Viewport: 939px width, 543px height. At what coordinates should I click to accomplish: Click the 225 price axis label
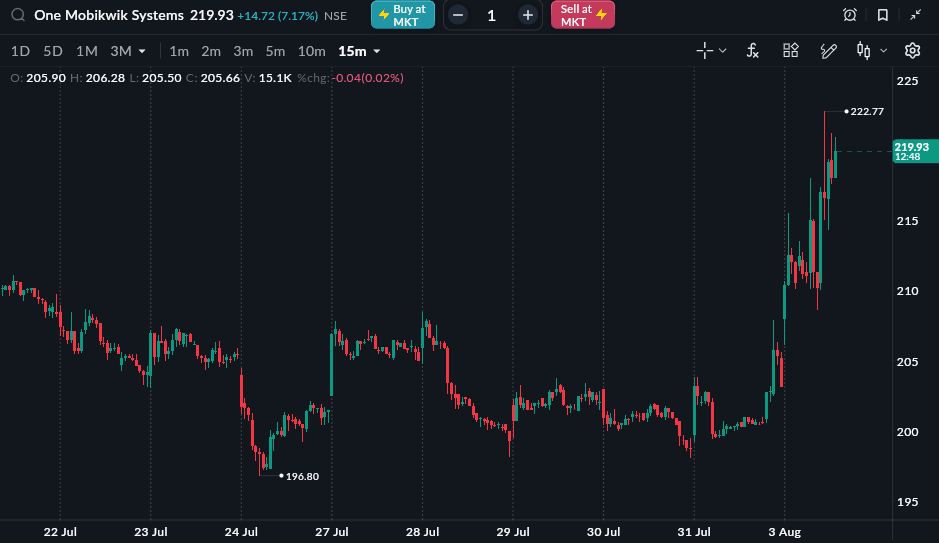(907, 81)
